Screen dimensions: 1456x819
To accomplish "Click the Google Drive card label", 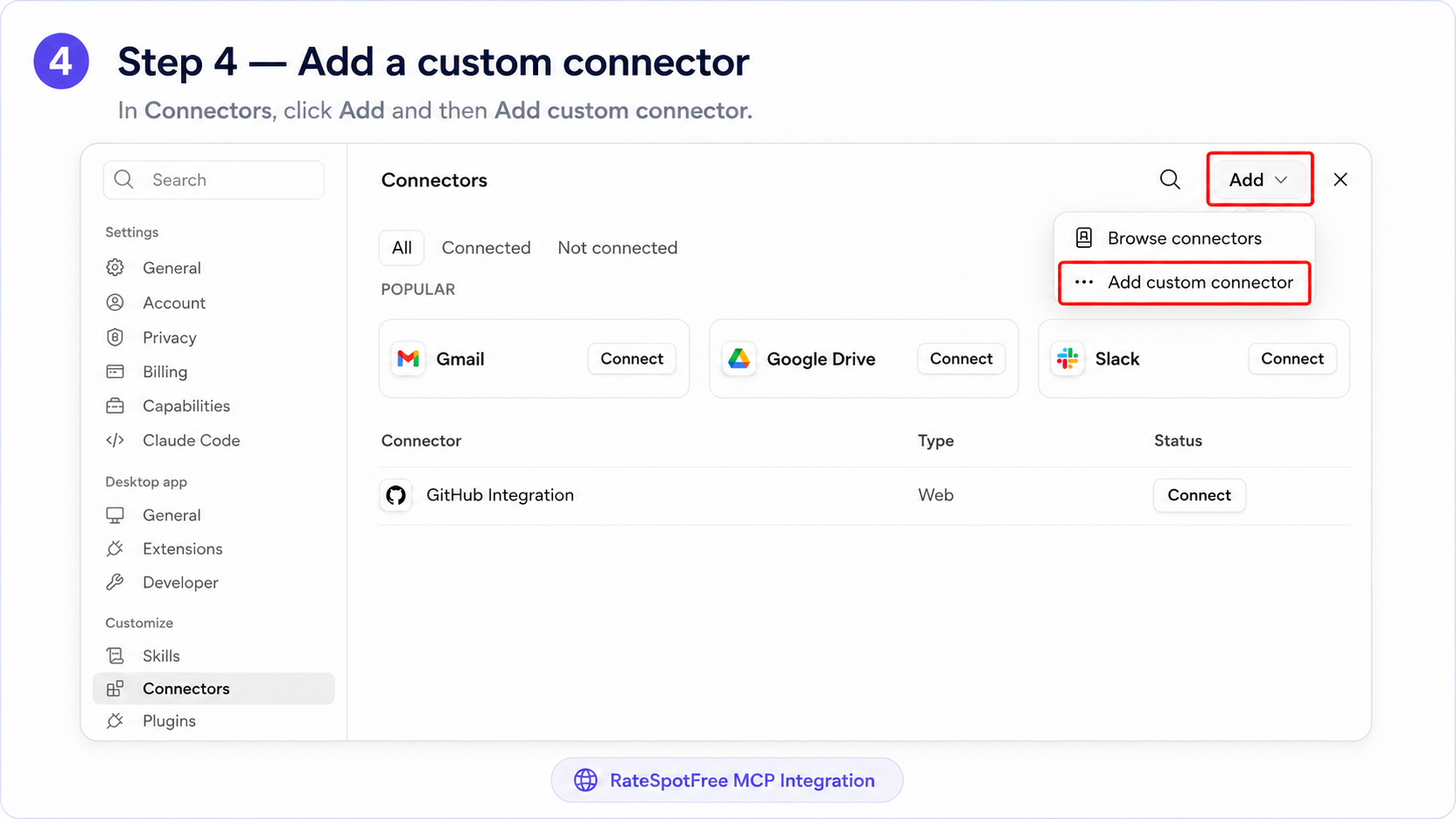I will [821, 359].
